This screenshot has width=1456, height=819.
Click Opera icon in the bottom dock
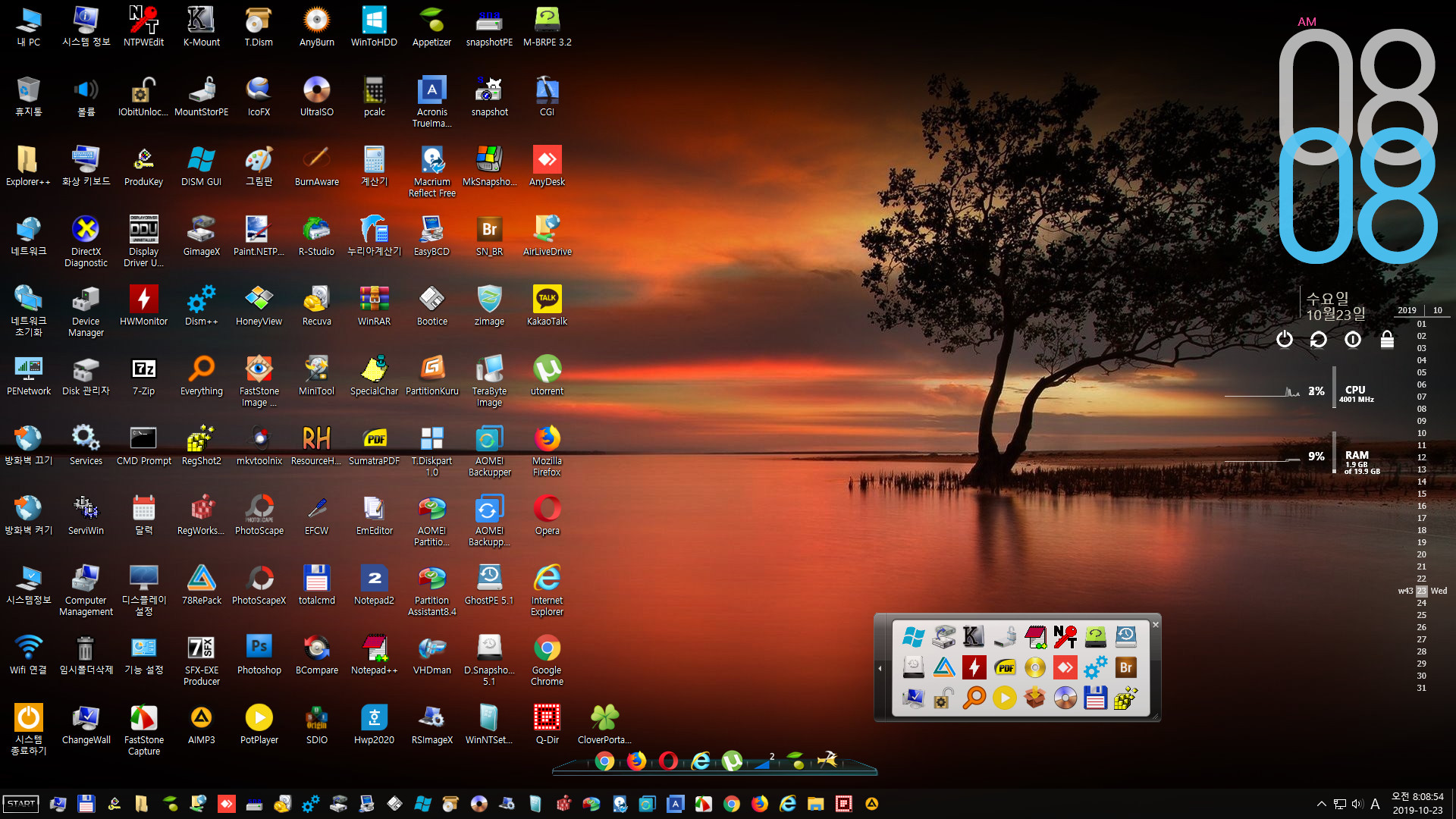(x=668, y=761)
